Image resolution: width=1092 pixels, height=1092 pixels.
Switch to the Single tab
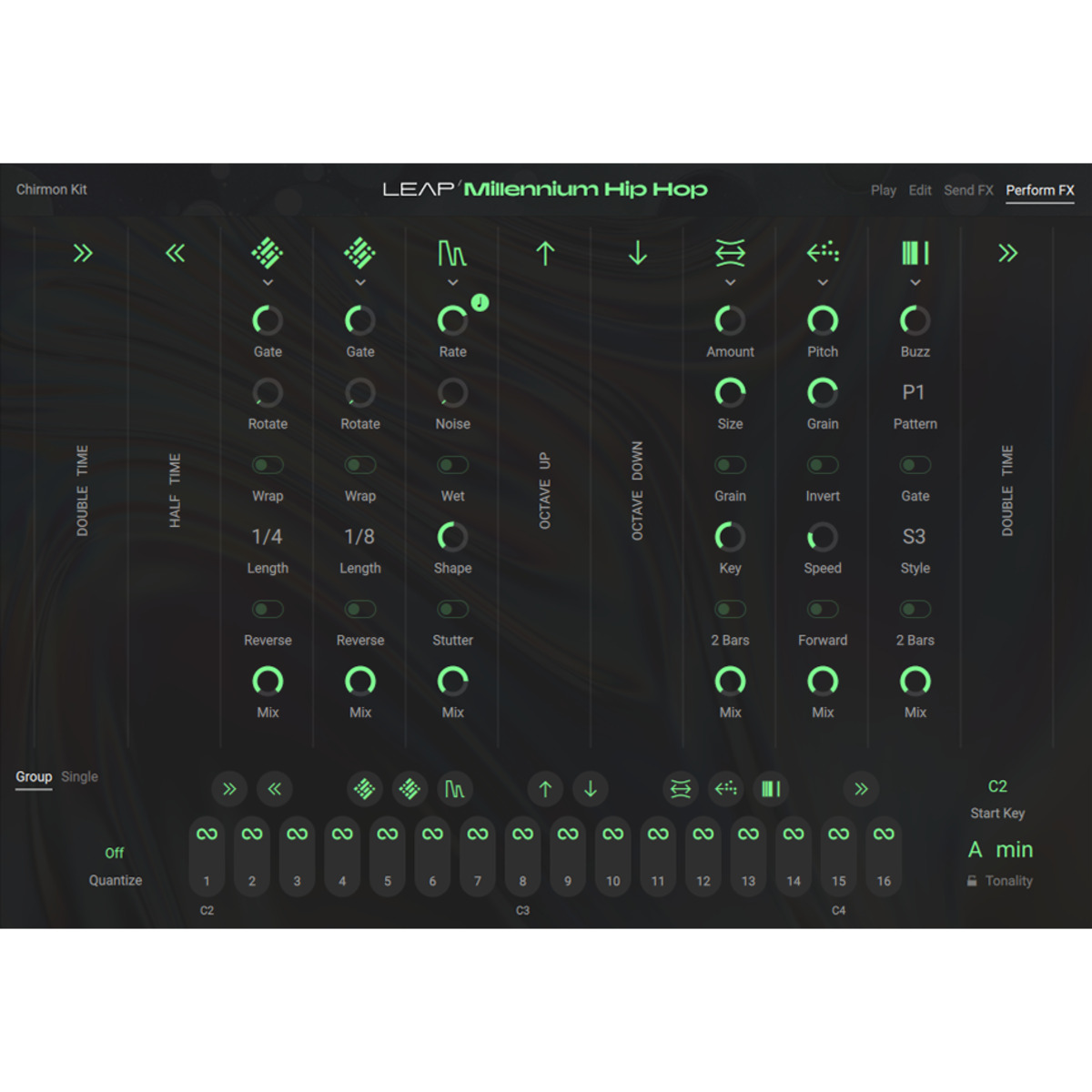click(x=79, y=777)
